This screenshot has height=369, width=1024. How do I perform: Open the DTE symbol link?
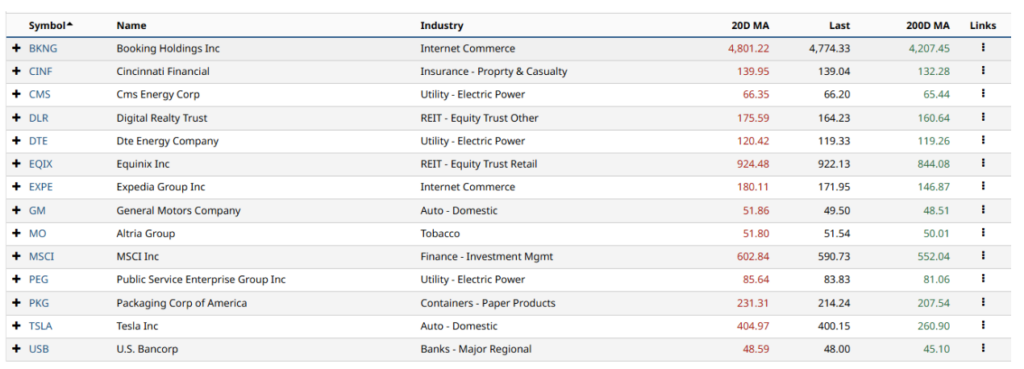coord(38,141)
